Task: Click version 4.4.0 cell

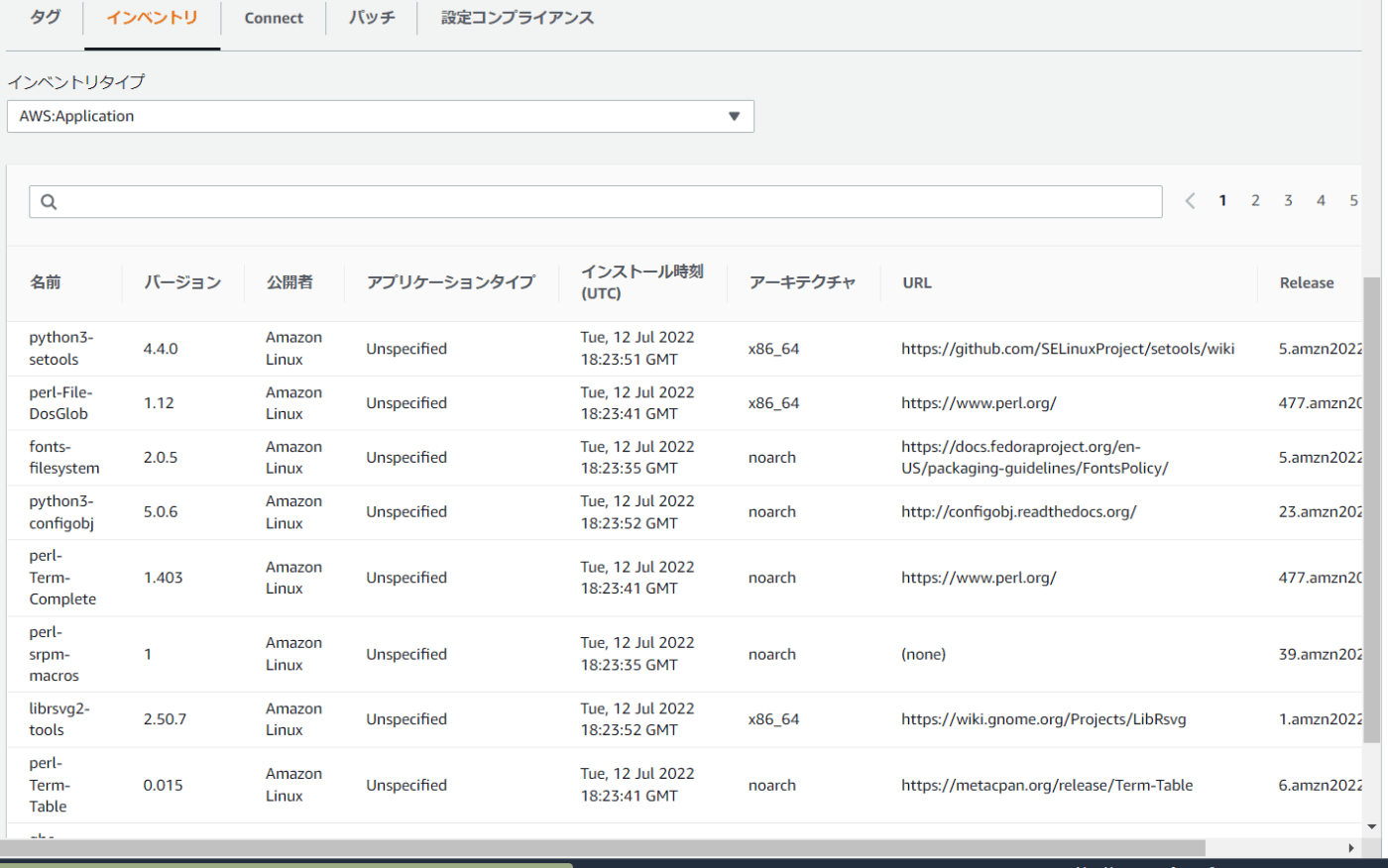Action: tap(161, 349)
